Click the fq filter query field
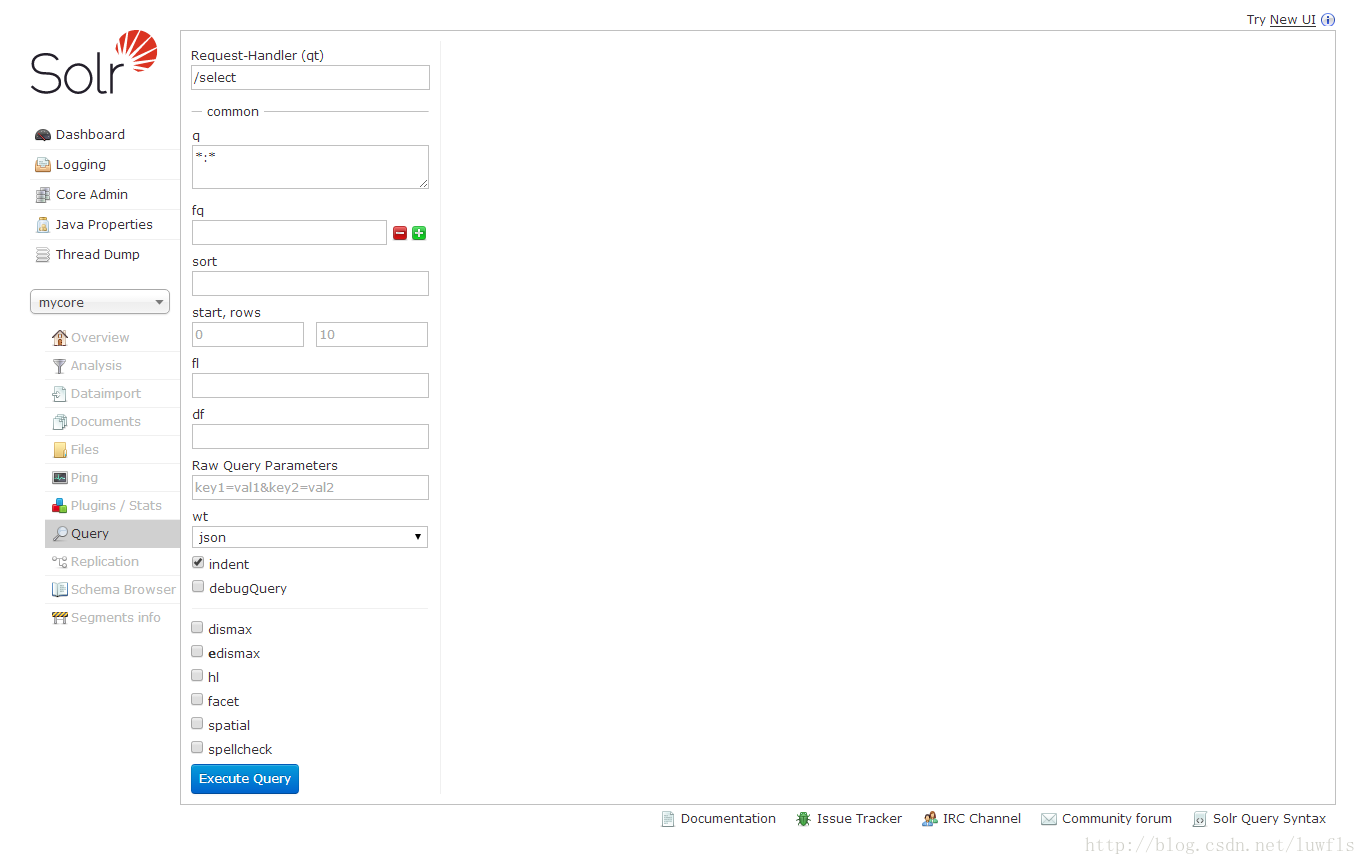1366x865 pixels. [x=289, y=233]
